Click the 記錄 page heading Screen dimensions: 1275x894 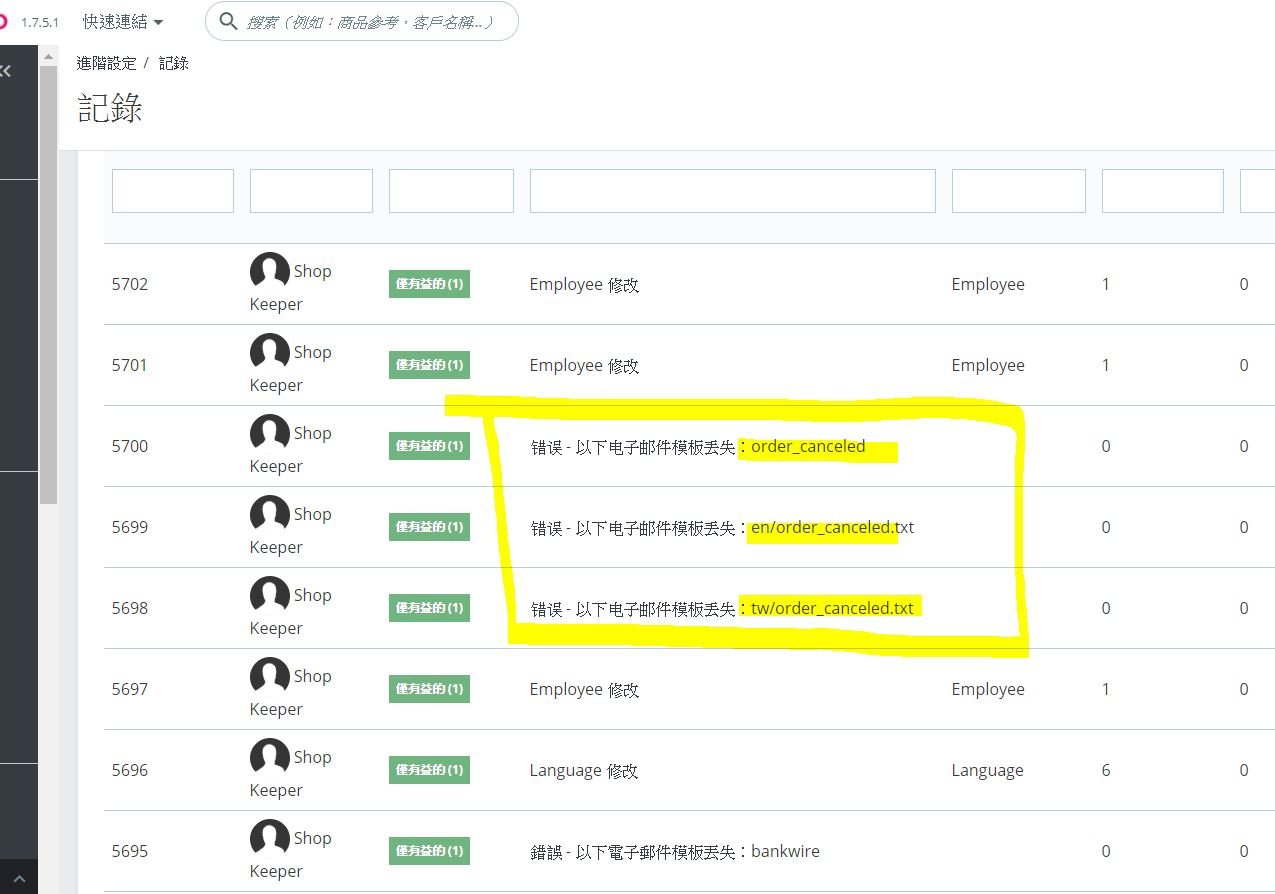110,108
